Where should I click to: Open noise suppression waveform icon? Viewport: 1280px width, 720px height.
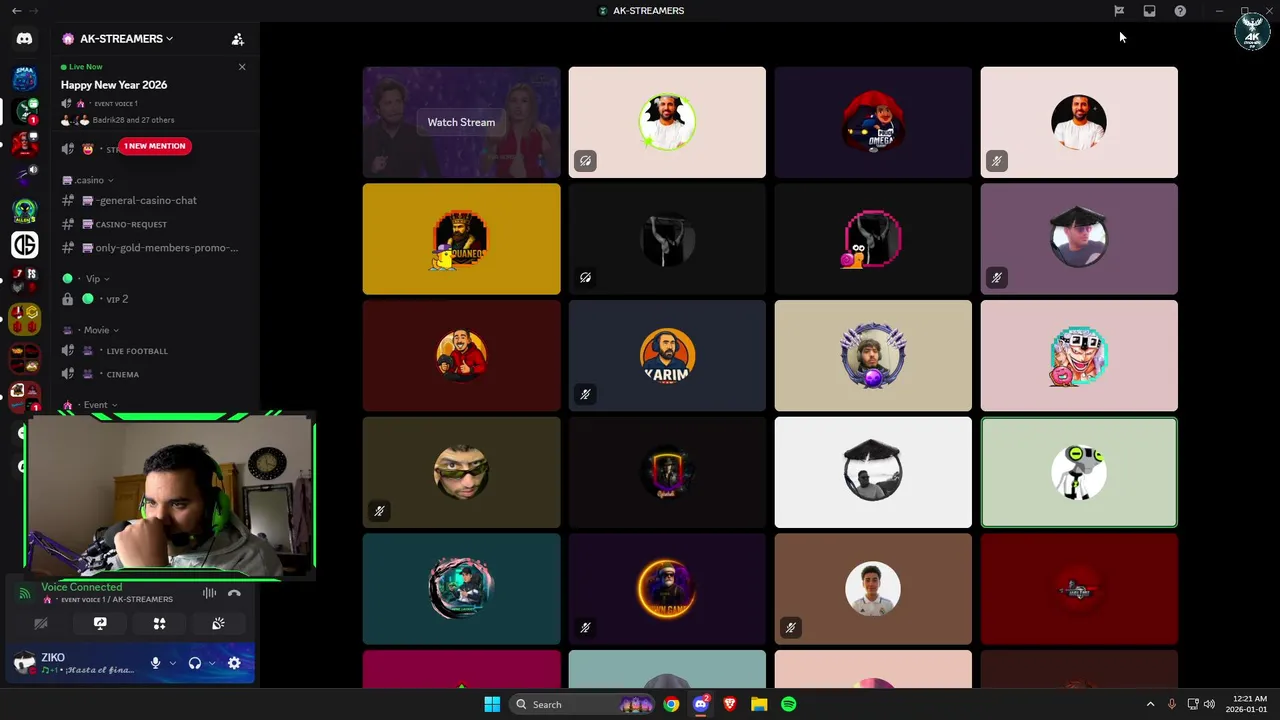(209, 593)
